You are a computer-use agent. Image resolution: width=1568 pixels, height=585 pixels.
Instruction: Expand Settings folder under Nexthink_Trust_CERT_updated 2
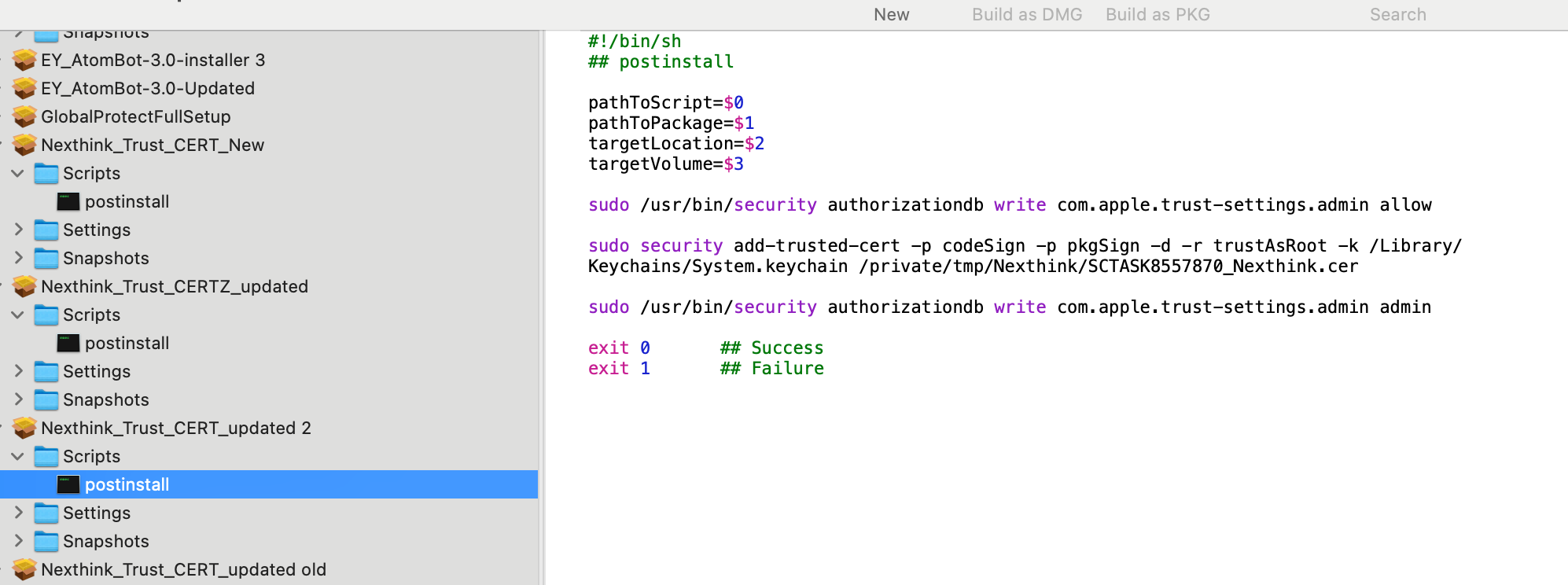(19, 513)
